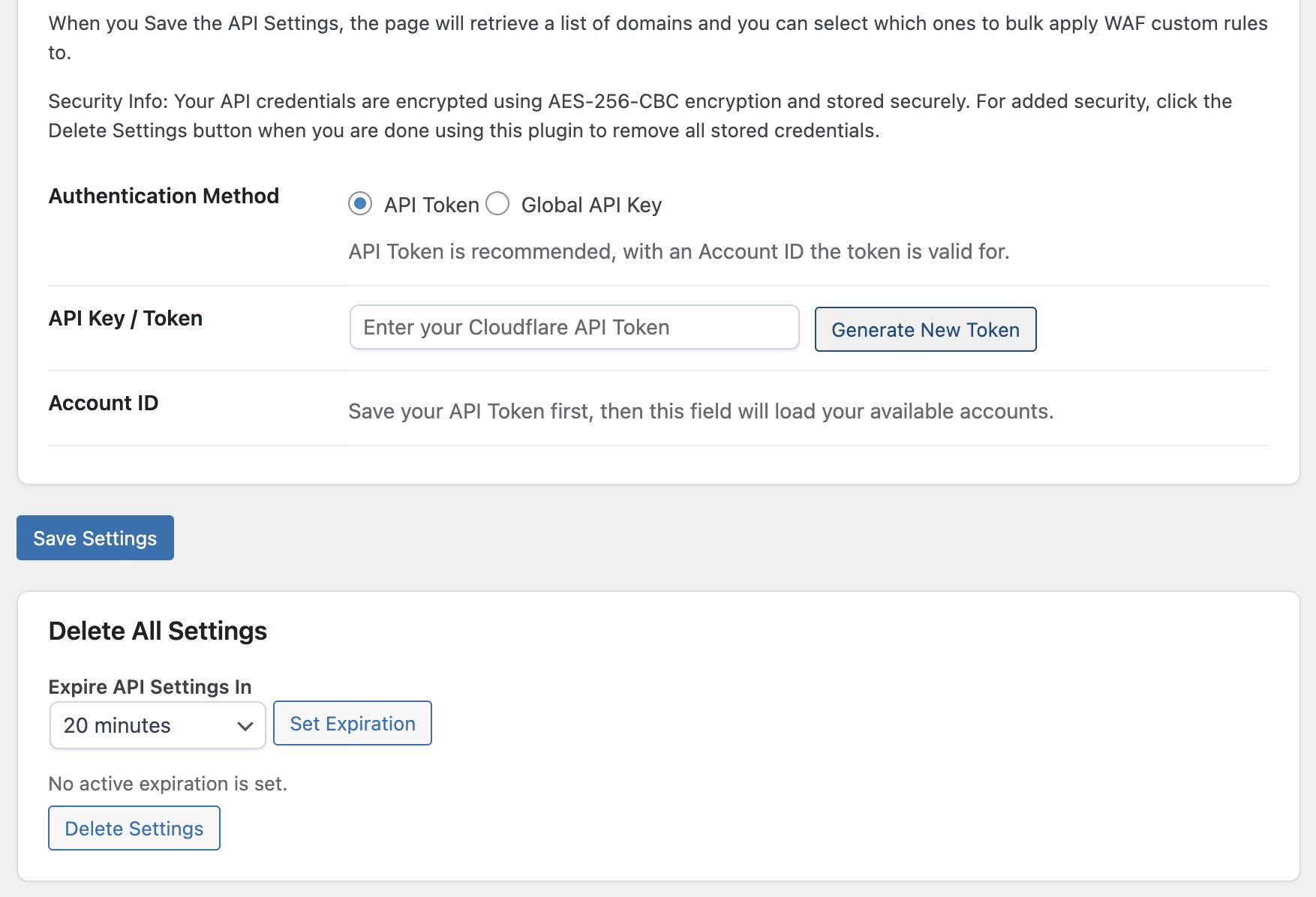
Task: Click the "API Token is recommended" help text
Action: (x=679, y=252)
